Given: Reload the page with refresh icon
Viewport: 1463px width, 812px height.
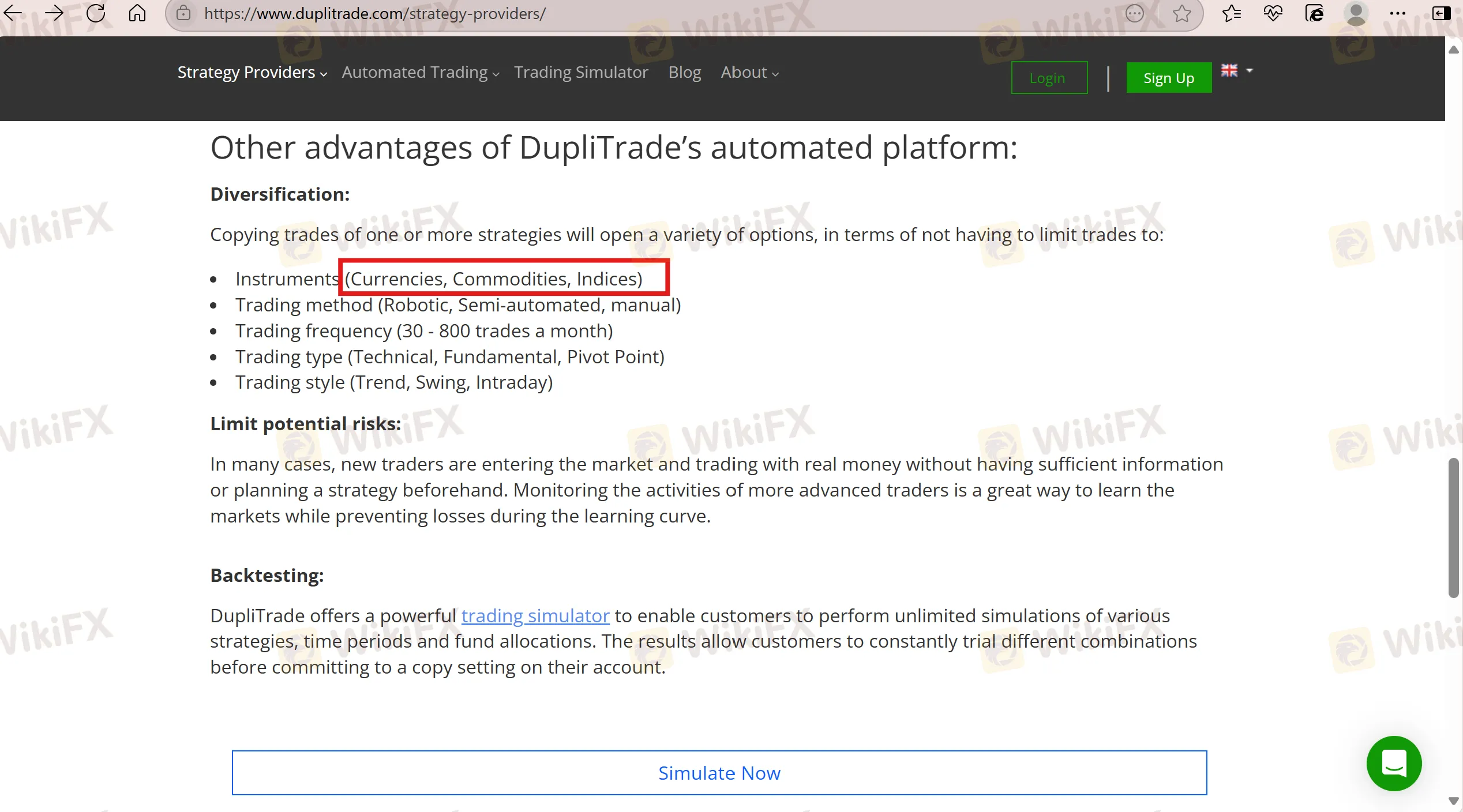Looking at the screenshot, I should pyautogui.click(x=96, y=13).
